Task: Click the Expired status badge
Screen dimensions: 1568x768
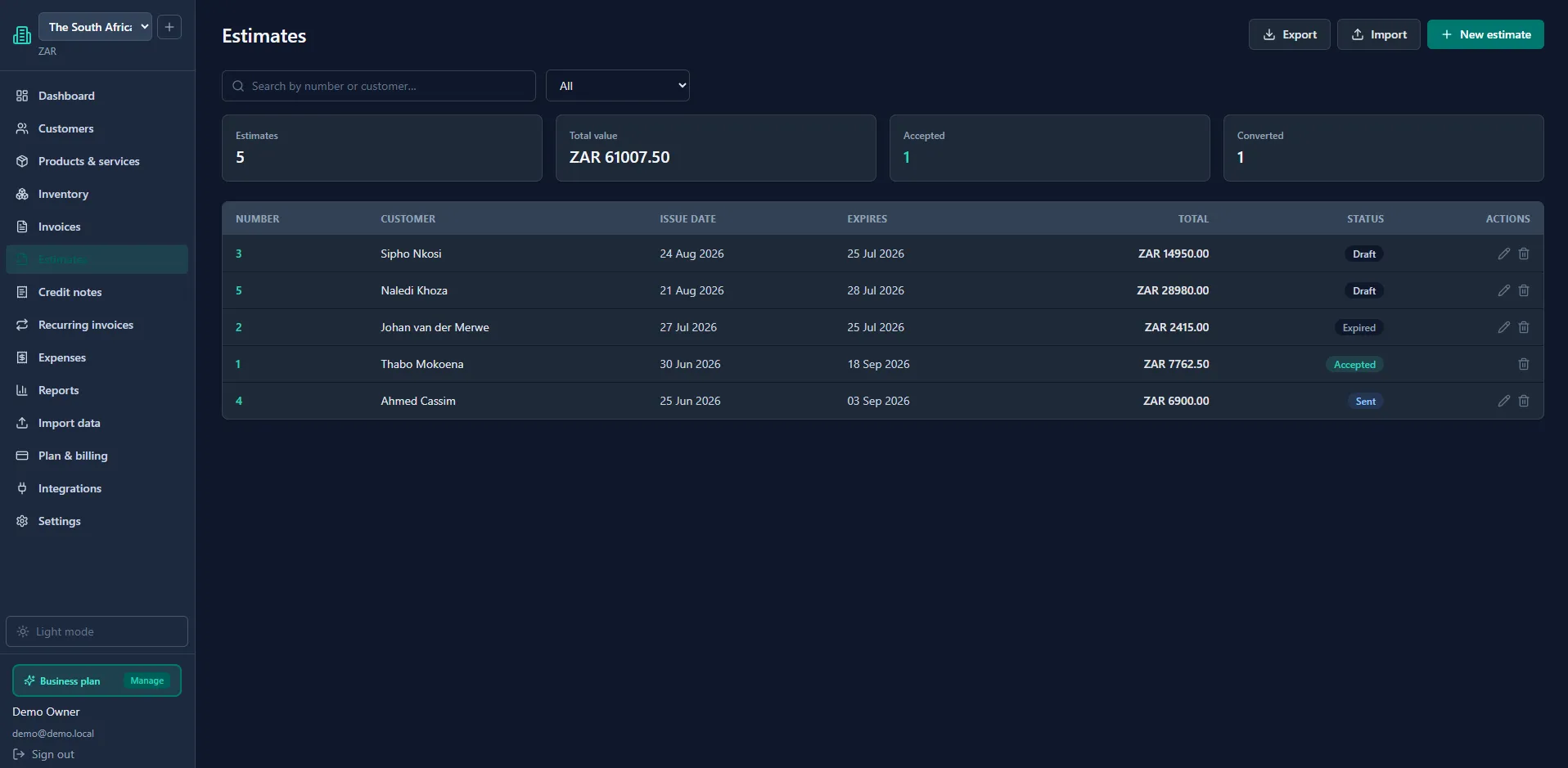Action: coord(1358,328)
